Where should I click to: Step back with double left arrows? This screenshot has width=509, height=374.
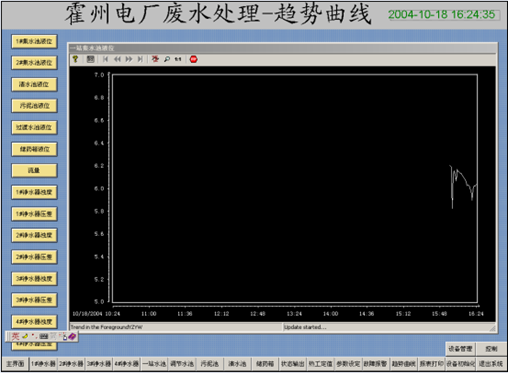tap(117, 59)
